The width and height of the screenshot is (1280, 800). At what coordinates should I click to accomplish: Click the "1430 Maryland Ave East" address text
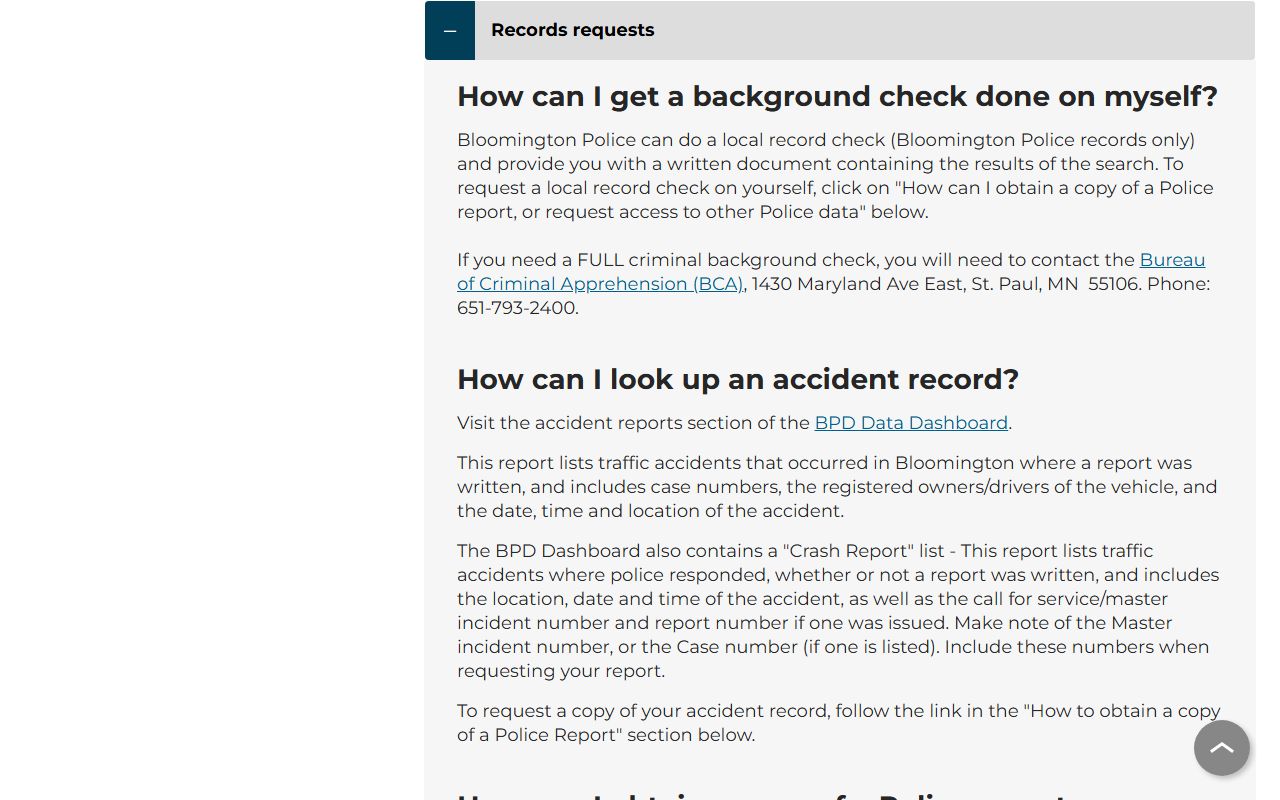click(858, 284)
